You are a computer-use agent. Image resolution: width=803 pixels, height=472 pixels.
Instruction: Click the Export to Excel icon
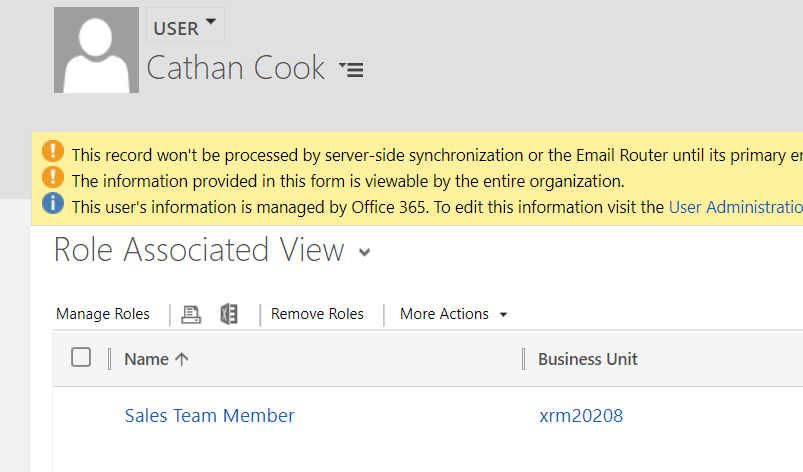[229, 314]
